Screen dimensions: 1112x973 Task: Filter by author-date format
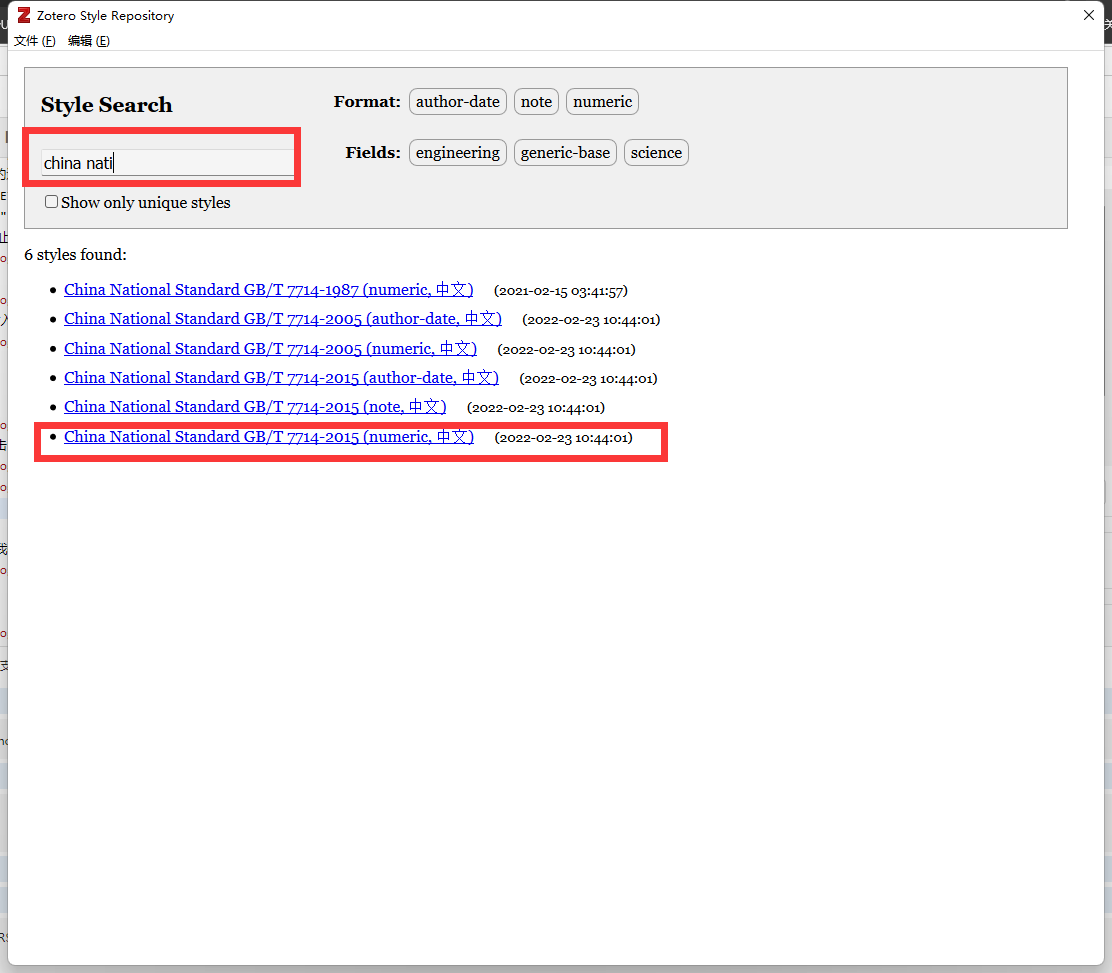click(457, 102)
